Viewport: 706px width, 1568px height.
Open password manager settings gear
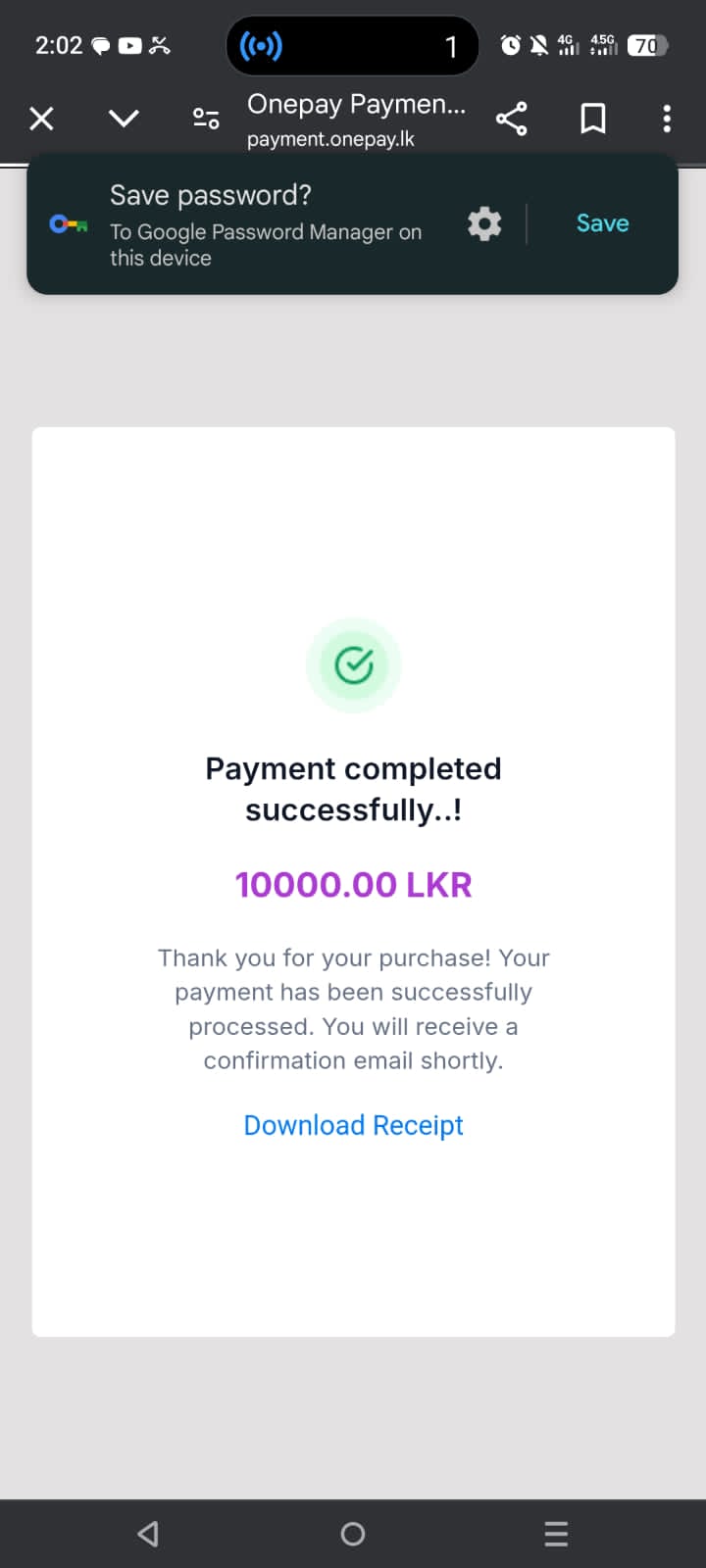tap(484, 224)
